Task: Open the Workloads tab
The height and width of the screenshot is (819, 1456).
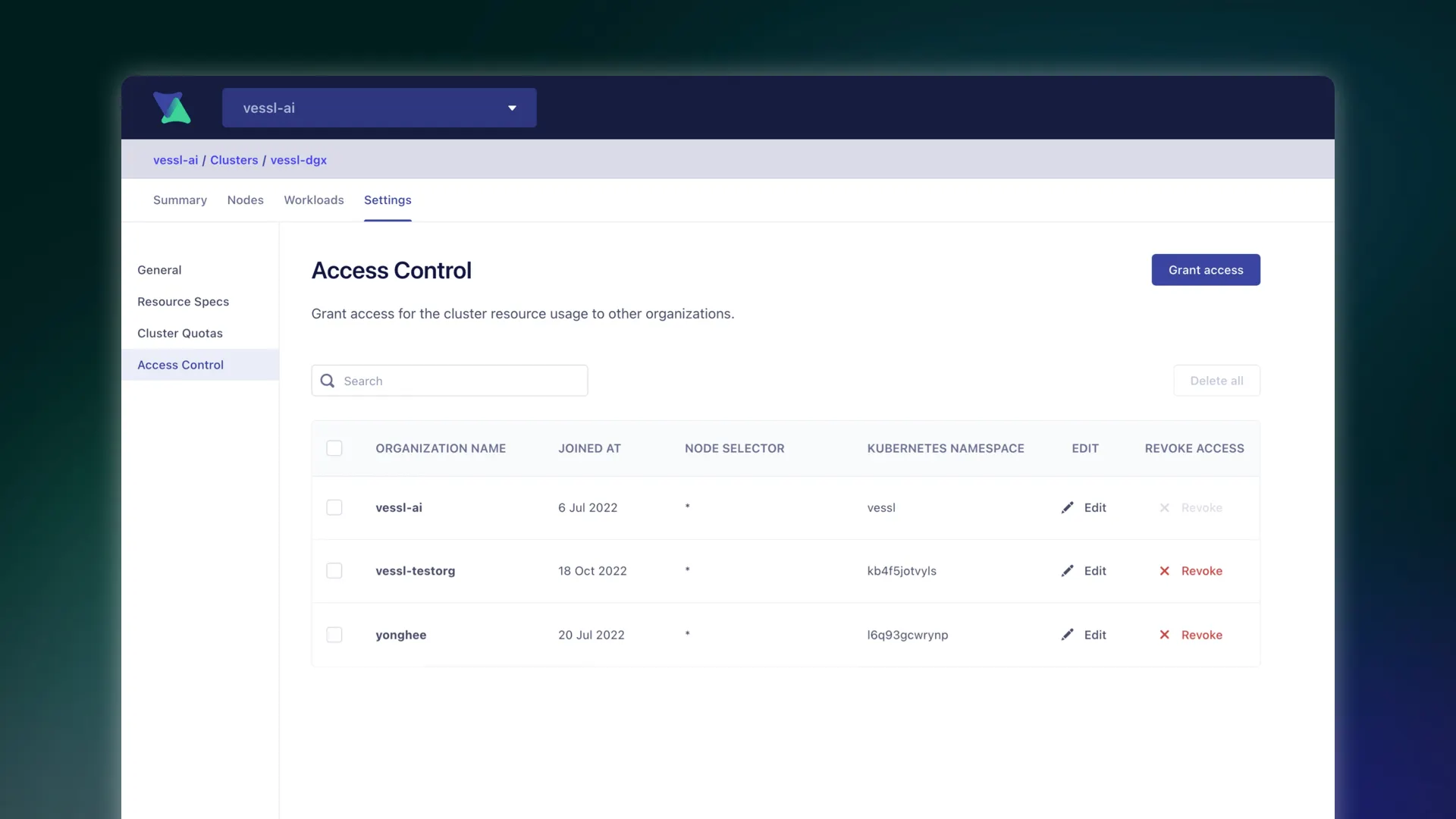Action: (314, 200)
